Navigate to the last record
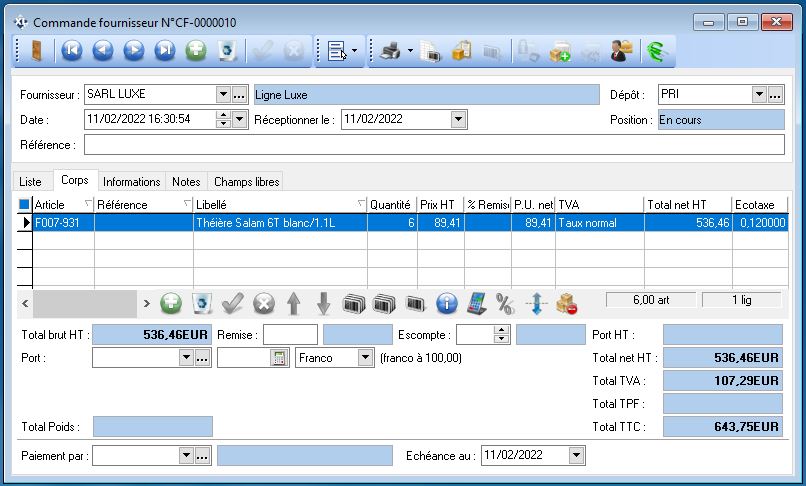Screen dimensions: 806x486 pos(165,51)
